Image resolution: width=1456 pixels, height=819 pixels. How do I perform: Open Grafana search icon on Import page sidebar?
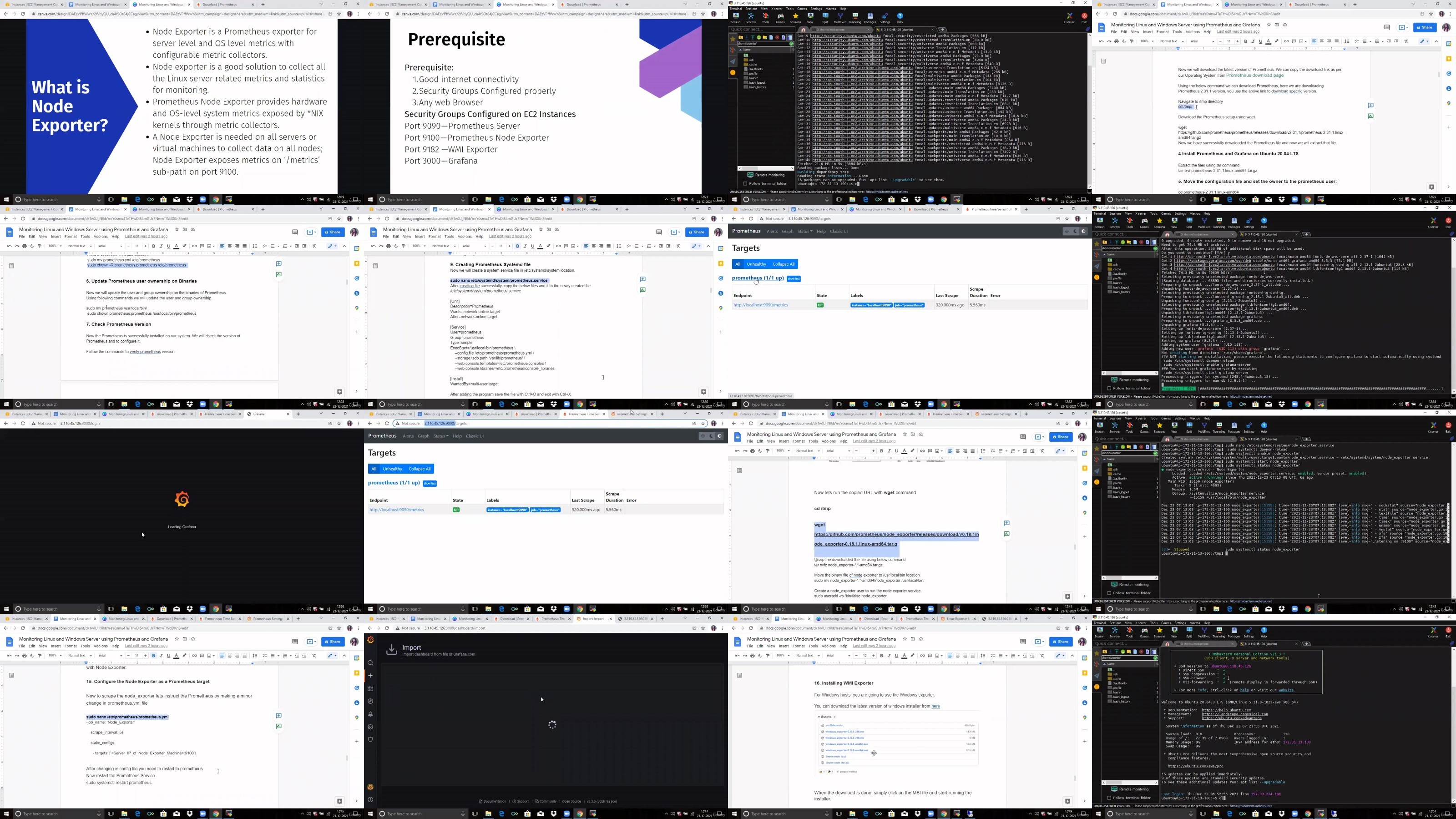tap(370, 663)
